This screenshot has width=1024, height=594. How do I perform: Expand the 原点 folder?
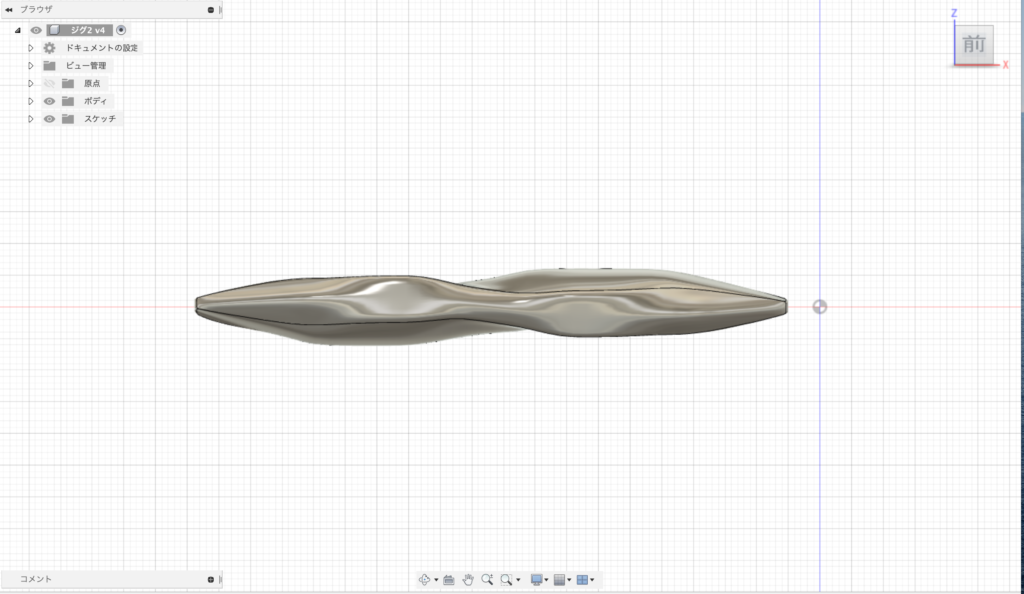pos(31,83)
